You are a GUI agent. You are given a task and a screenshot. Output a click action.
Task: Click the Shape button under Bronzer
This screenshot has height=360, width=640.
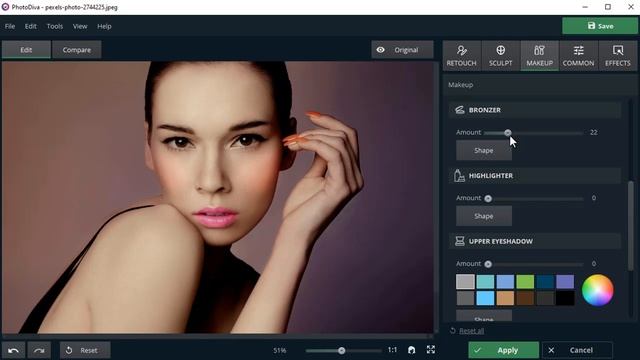pyautogui.click(x=484, y=150)
